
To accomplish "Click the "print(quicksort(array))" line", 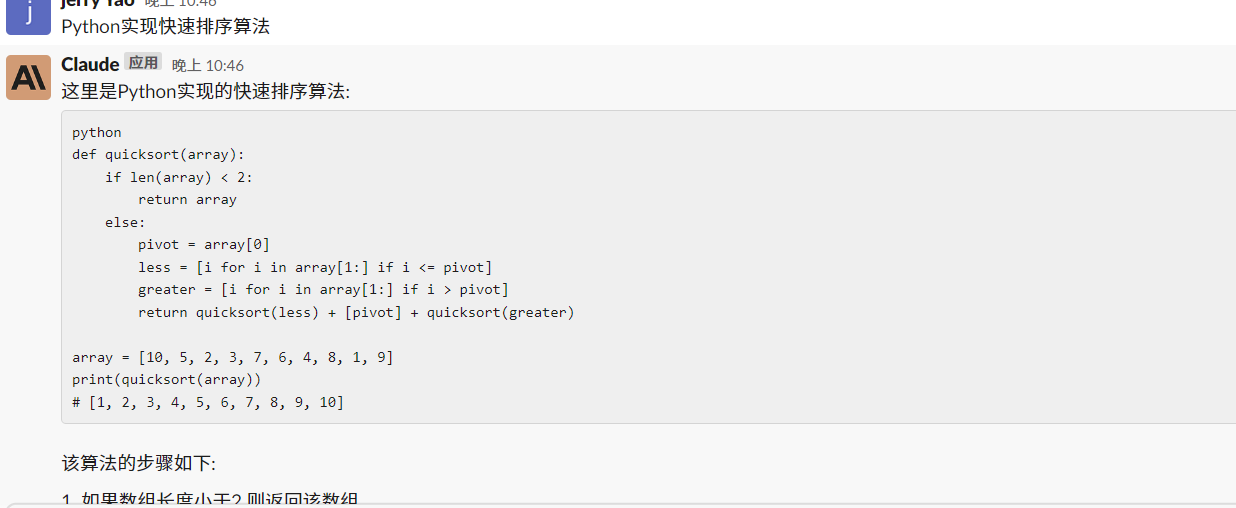I will 167,379.
